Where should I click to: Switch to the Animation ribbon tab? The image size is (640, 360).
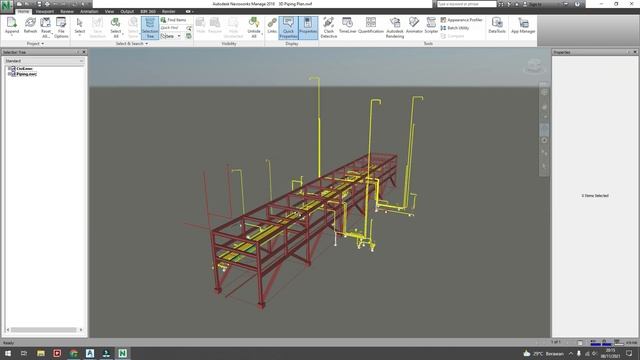(89, 11)
